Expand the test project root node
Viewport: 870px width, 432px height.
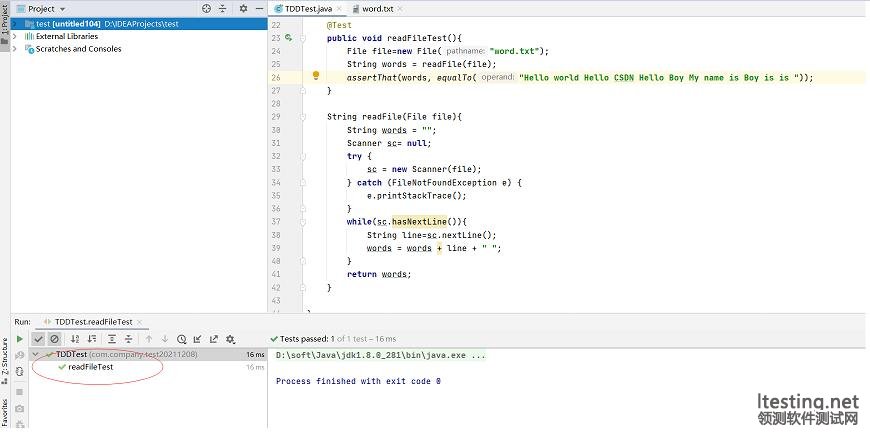14,24
